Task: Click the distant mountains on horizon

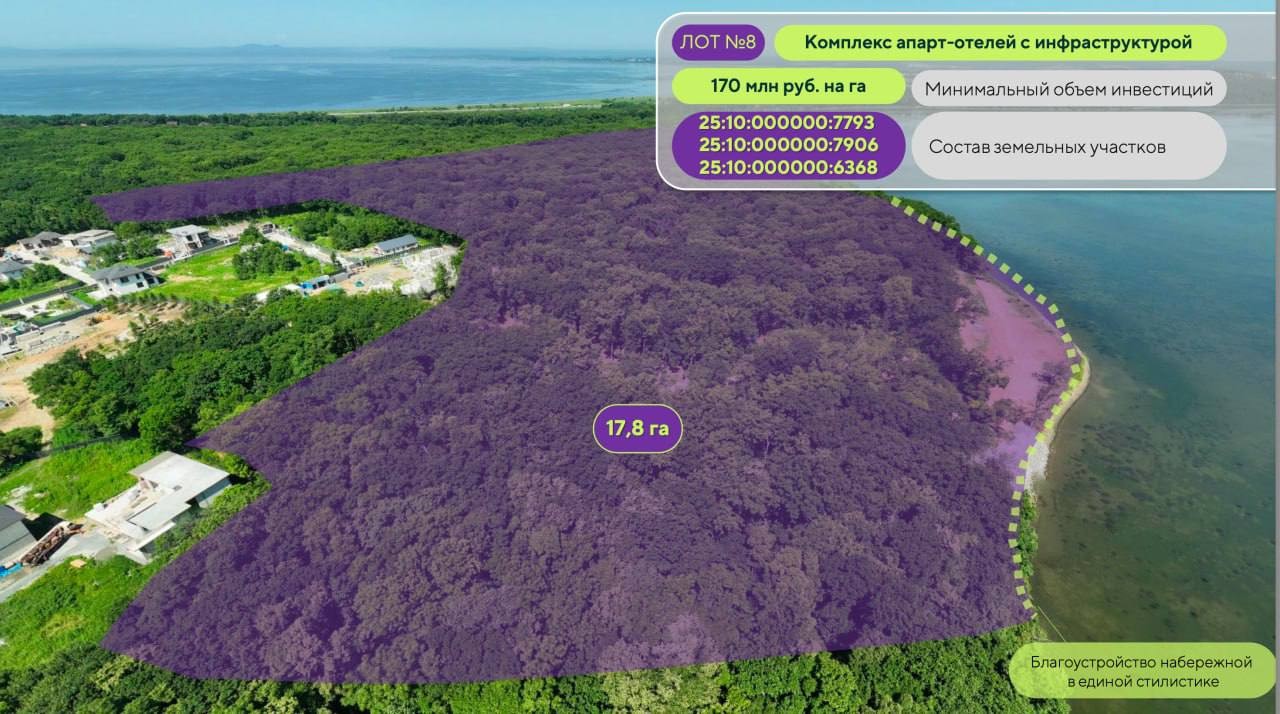Action: click(260, 46)
